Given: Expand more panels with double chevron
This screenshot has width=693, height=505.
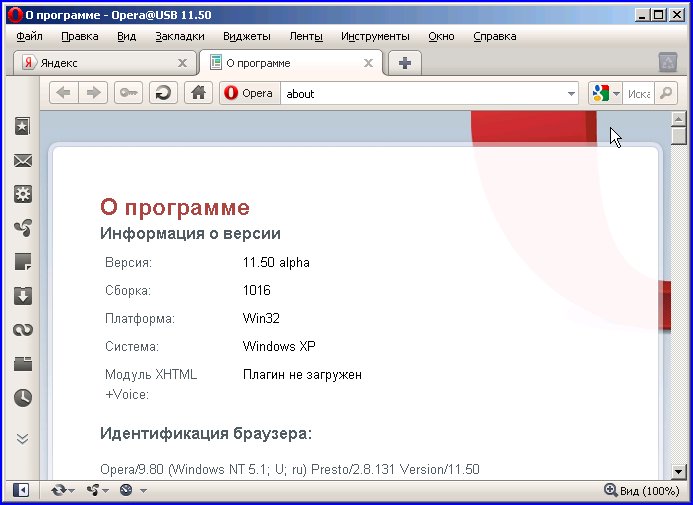Looking at the screenshot, I should tap(23, 439).
